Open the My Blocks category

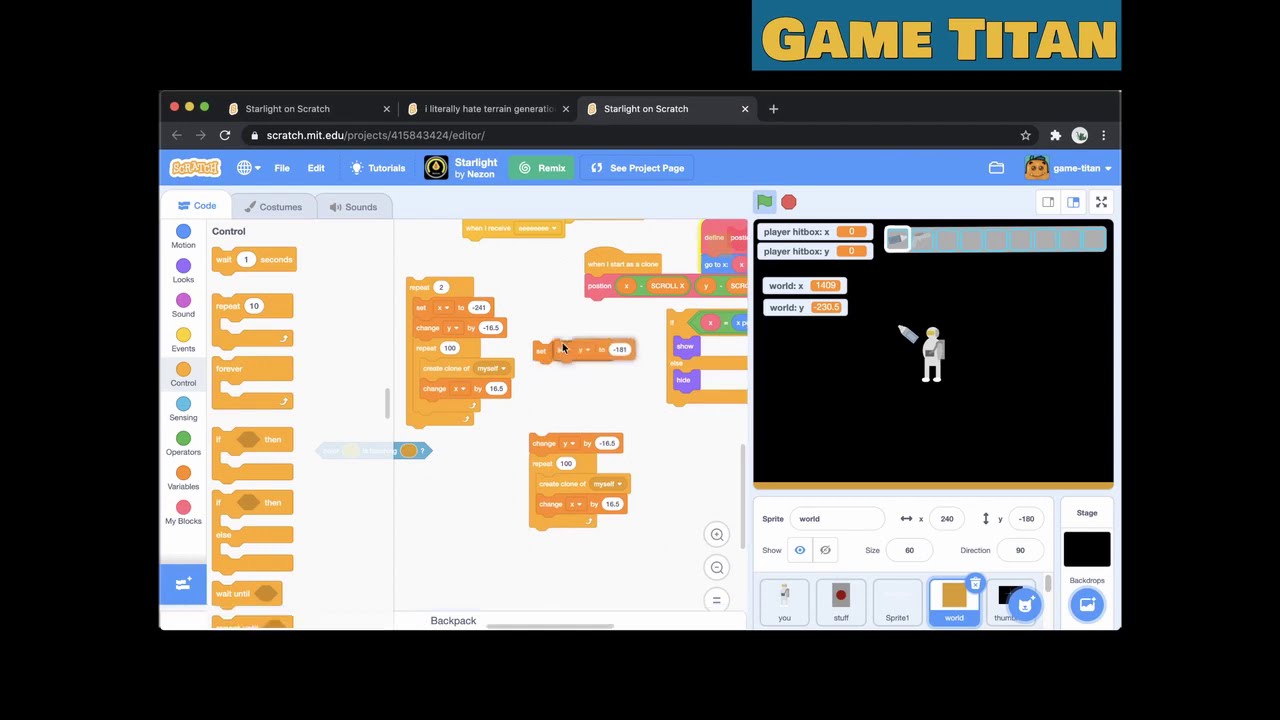coord(183,513)
